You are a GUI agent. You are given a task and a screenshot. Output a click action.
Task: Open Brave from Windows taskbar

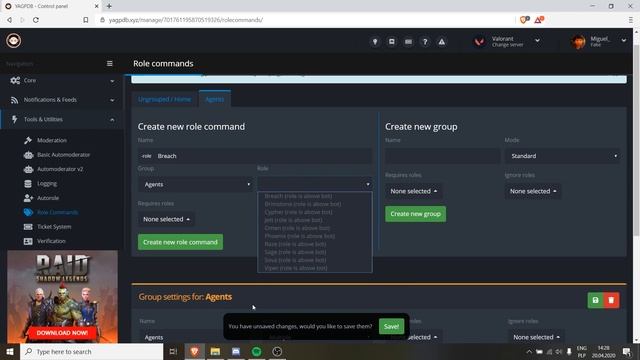(194, 351)
